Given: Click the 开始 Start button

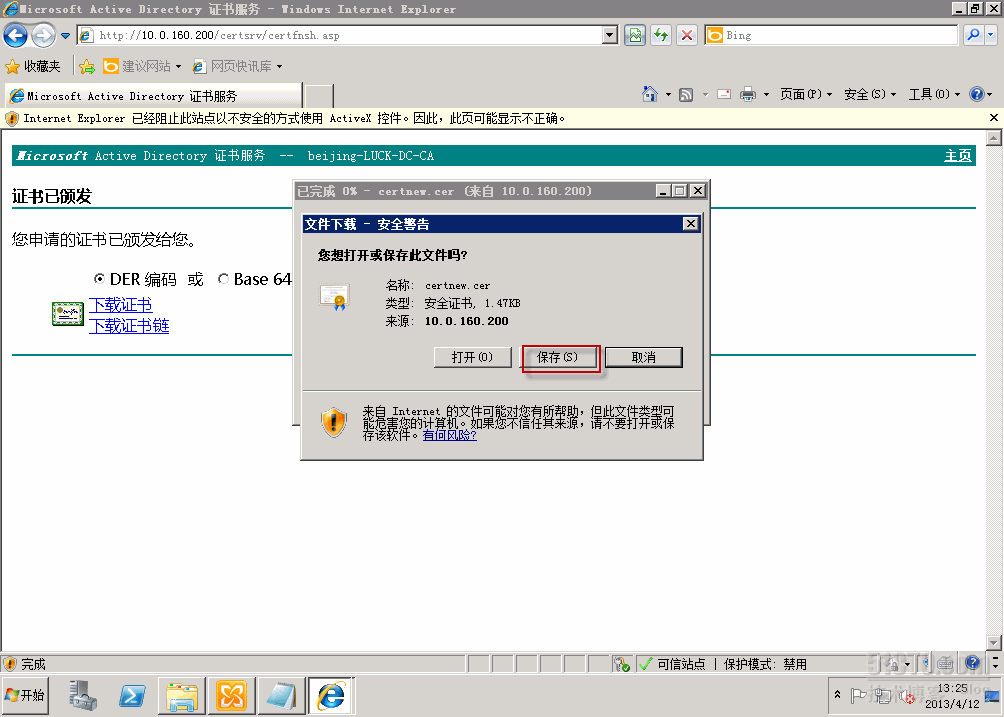Looking at the screenshot, I should [24, 695].
